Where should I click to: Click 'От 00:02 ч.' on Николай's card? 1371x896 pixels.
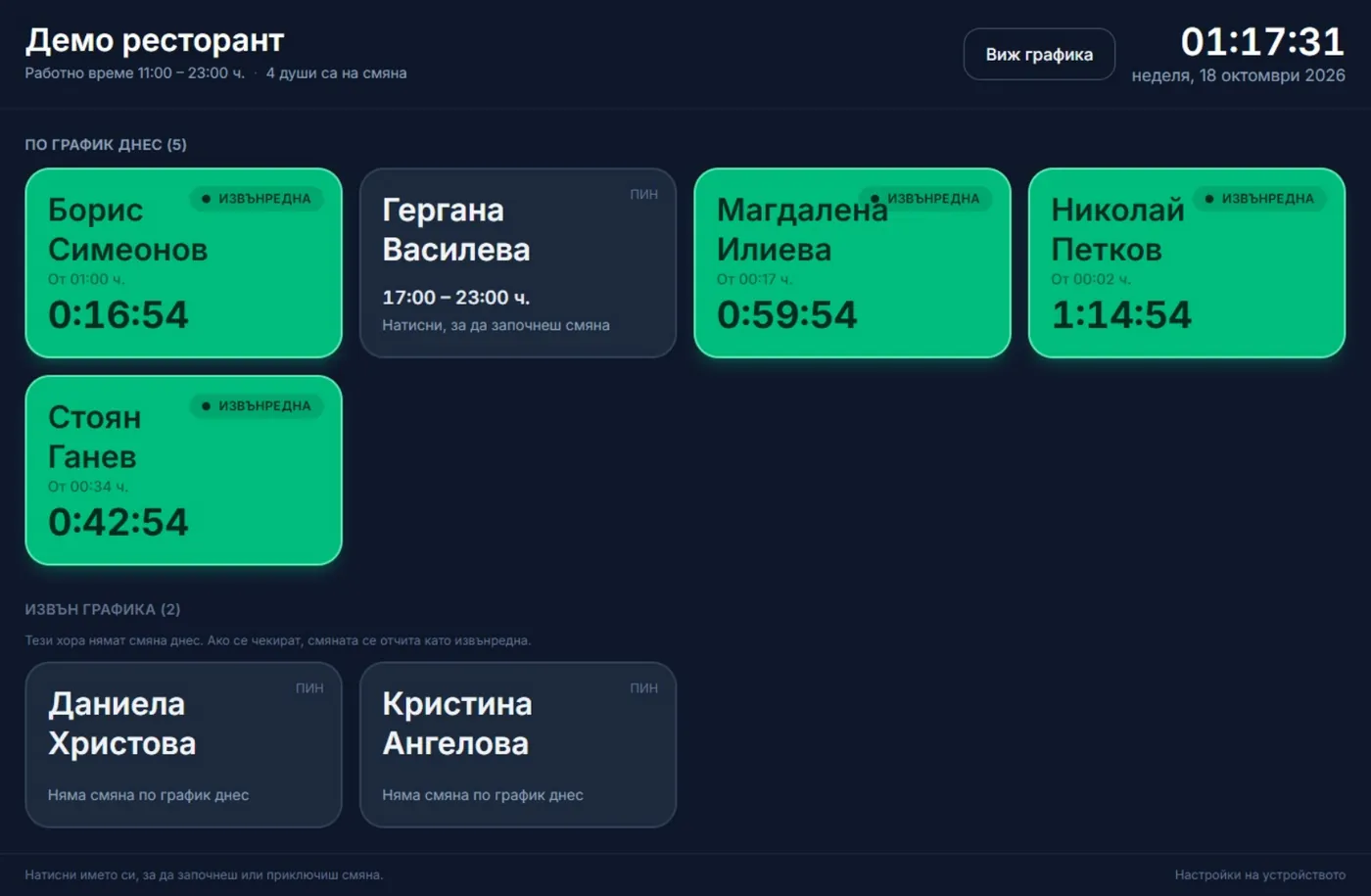(1090, 279)
